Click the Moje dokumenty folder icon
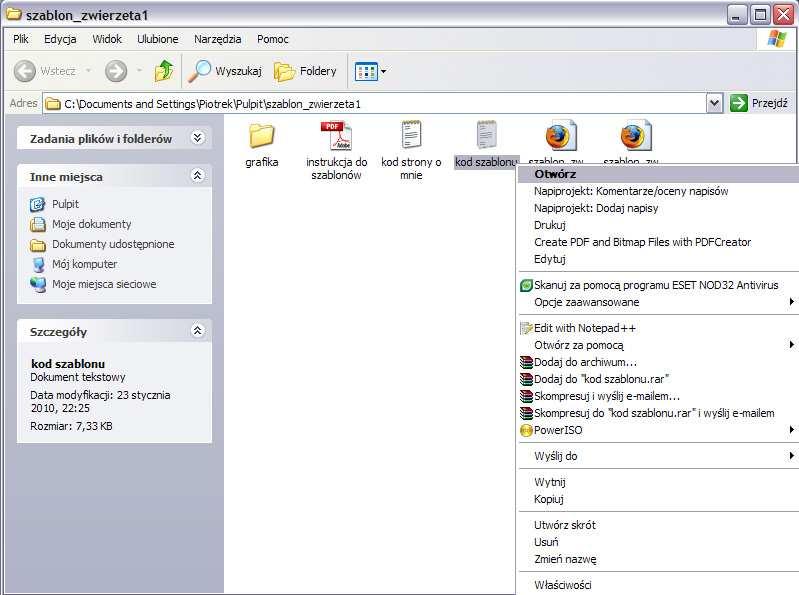 tap(38, 224)
